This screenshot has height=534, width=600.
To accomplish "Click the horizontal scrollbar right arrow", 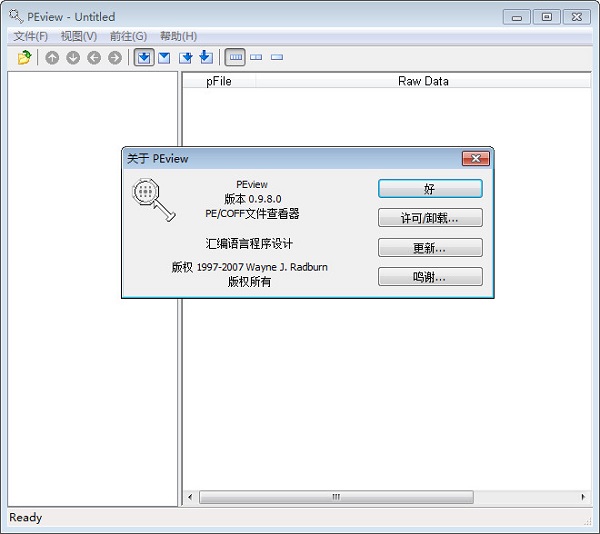I will pos(583,497).
